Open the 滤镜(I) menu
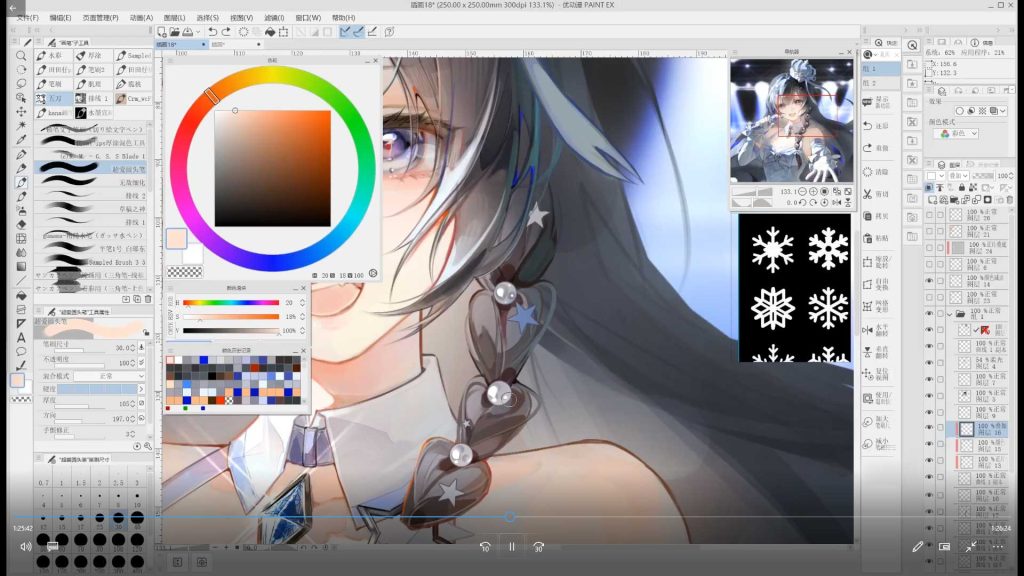1024x576 pixels. (274, 18)
